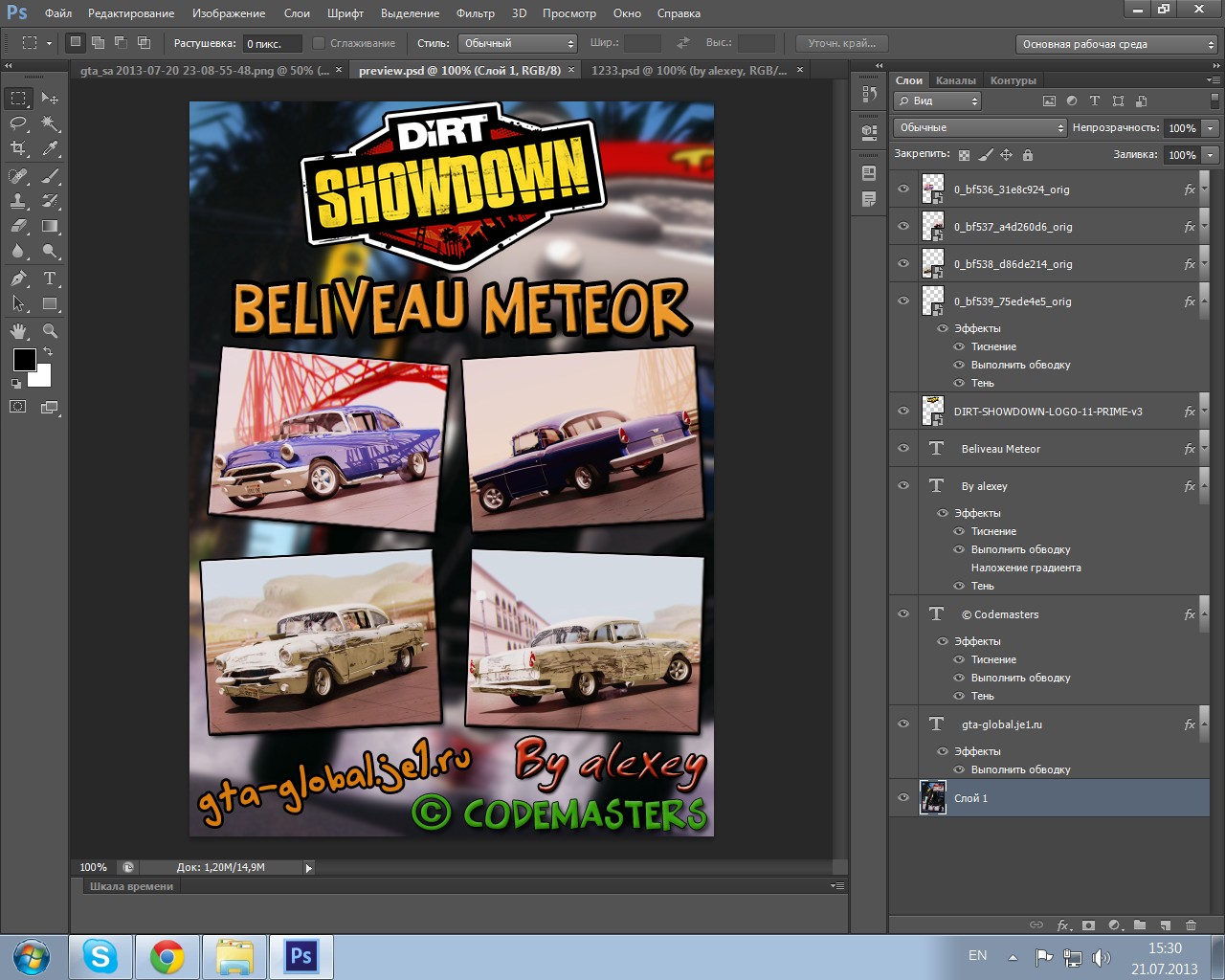
Task: Select the History Brush tool
Action: point(50,201)
